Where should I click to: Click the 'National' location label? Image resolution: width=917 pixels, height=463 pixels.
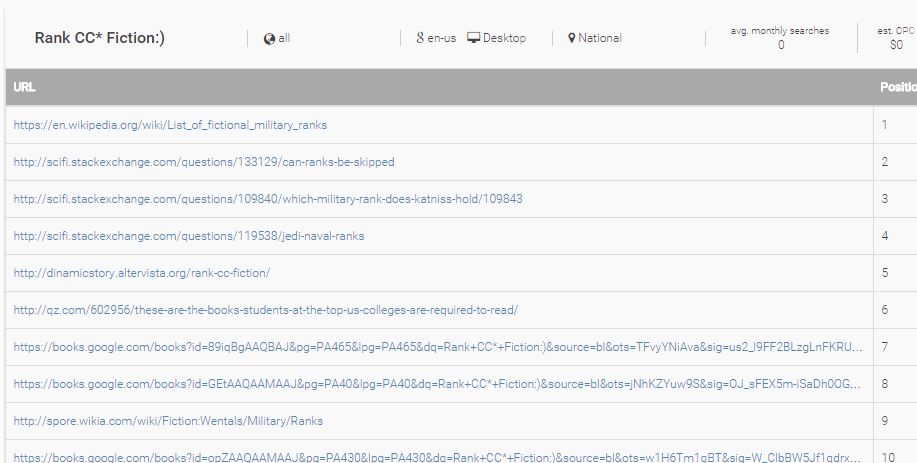pyautogui.click(x=600, y=38)
